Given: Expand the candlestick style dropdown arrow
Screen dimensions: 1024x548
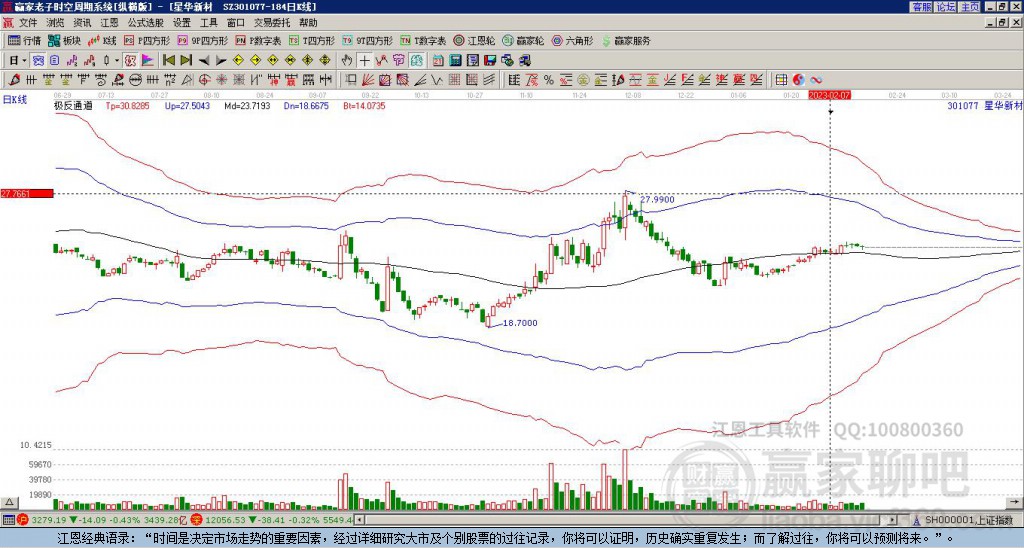Looking at the screenshot, I should [117, 60].
